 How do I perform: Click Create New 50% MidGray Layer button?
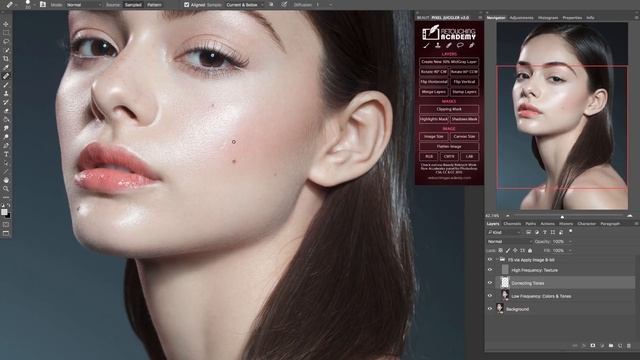(x=449, y=62)
